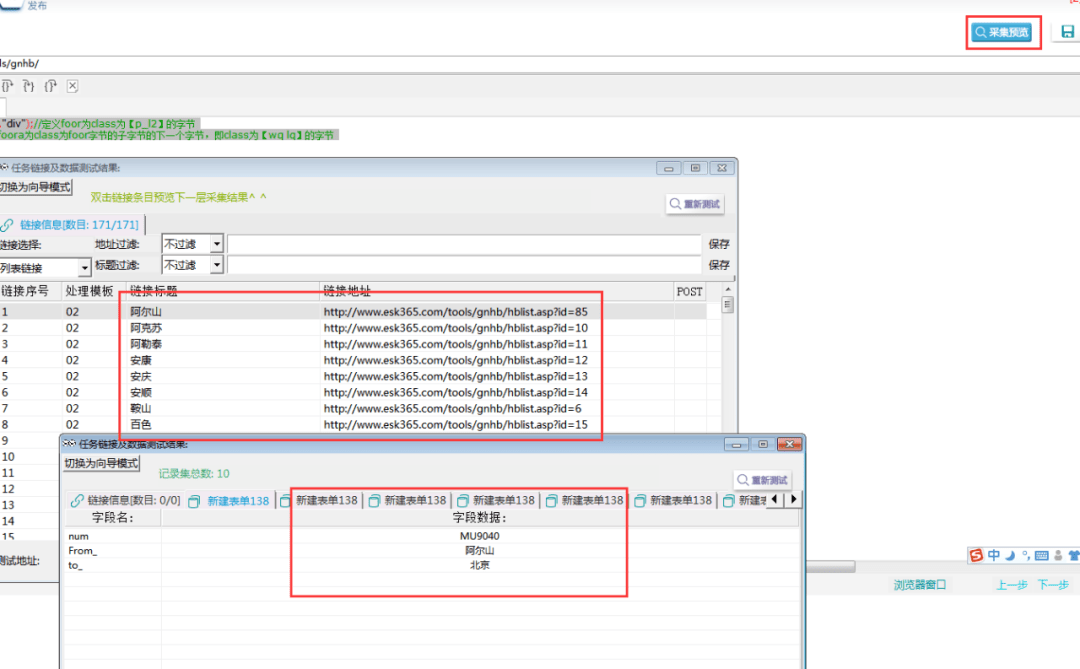The image size is (1080, 669).
Task: Click 保存 beside the 地址过滤 field
Action: pyautogui.click(x=718, y=244)
